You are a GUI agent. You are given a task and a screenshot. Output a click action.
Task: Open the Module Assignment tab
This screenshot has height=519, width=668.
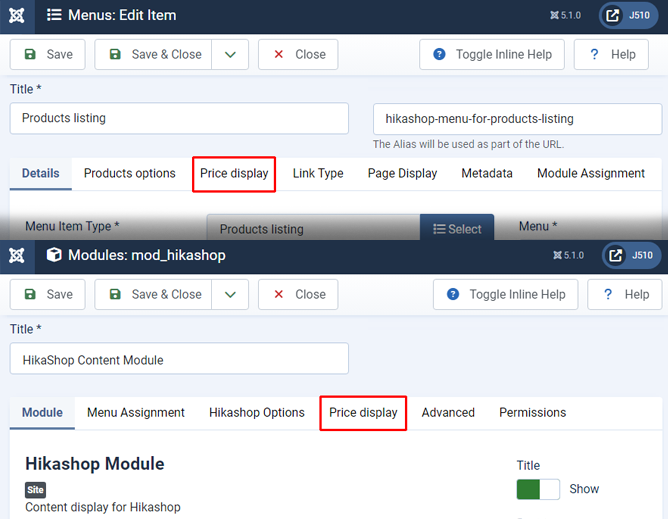pos(591,173)
